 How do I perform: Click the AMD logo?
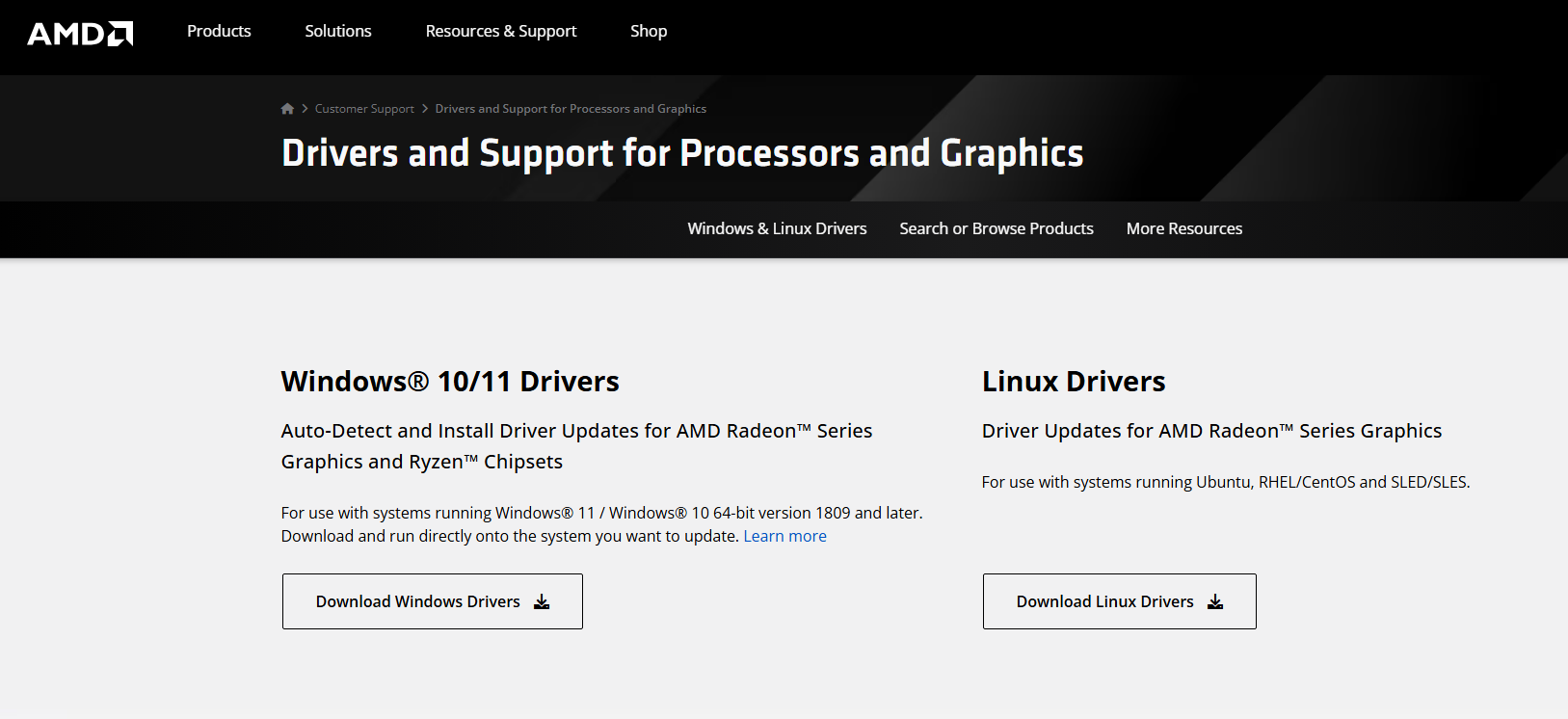[x=80, y=34]
